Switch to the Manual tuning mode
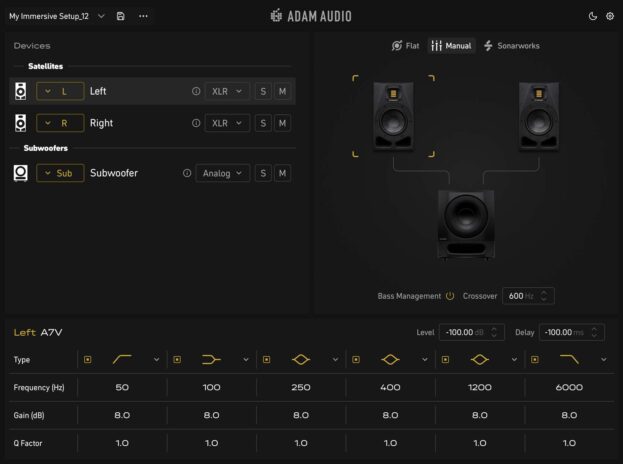Screen dimensions: 623x464 [x=451, y=46]
